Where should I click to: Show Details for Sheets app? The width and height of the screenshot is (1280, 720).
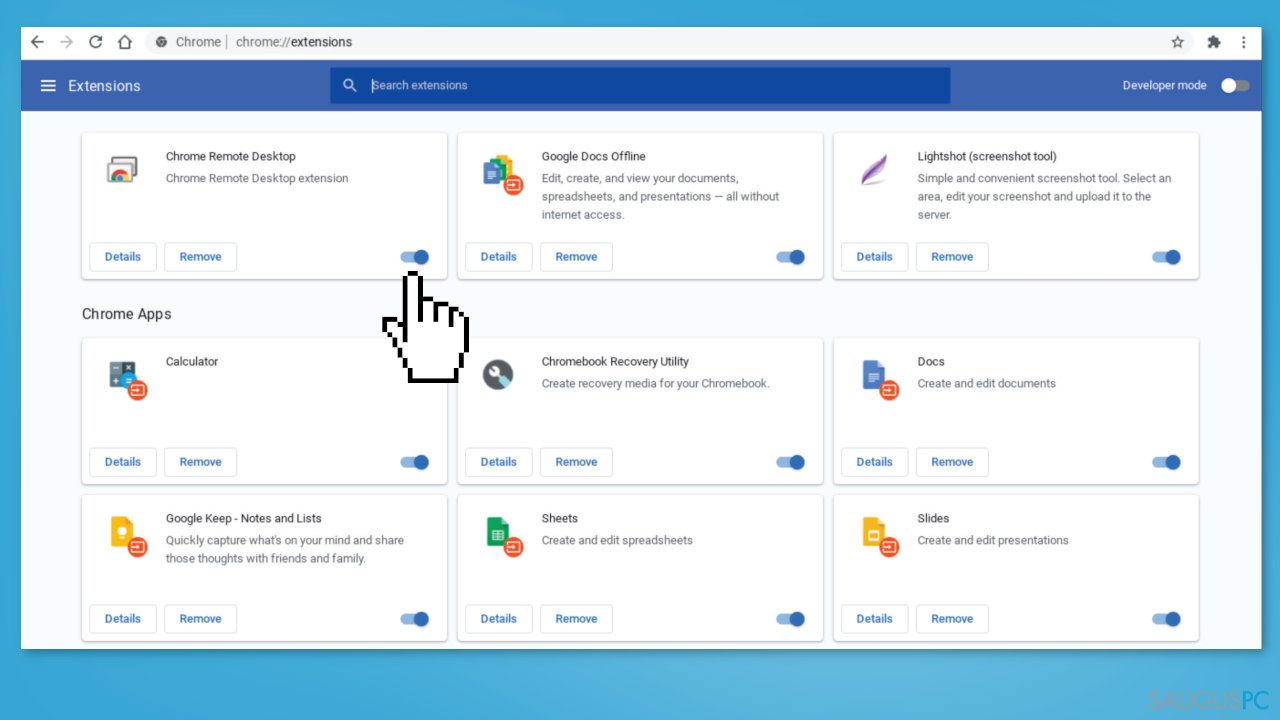click(499, 619)
